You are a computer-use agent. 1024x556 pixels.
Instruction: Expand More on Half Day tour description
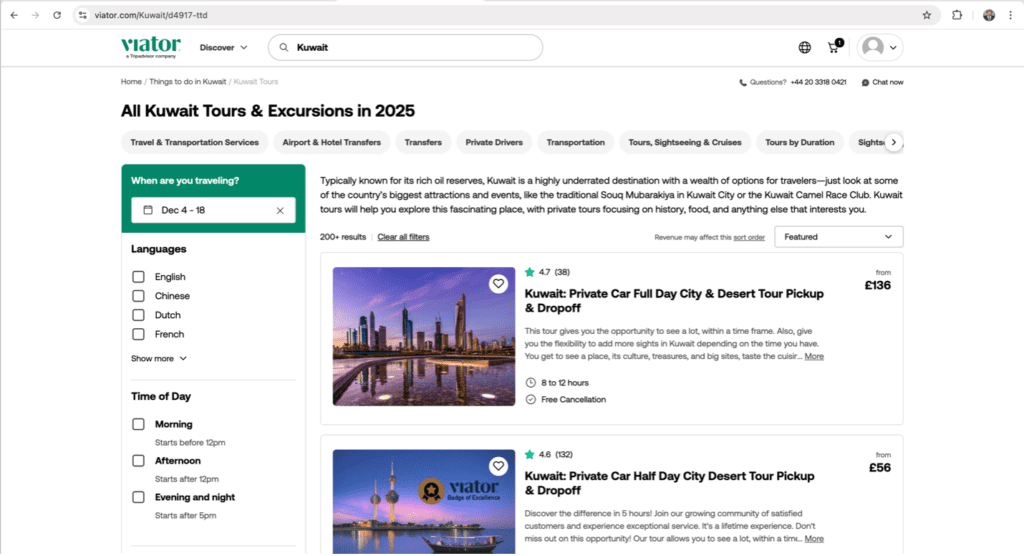814,538
